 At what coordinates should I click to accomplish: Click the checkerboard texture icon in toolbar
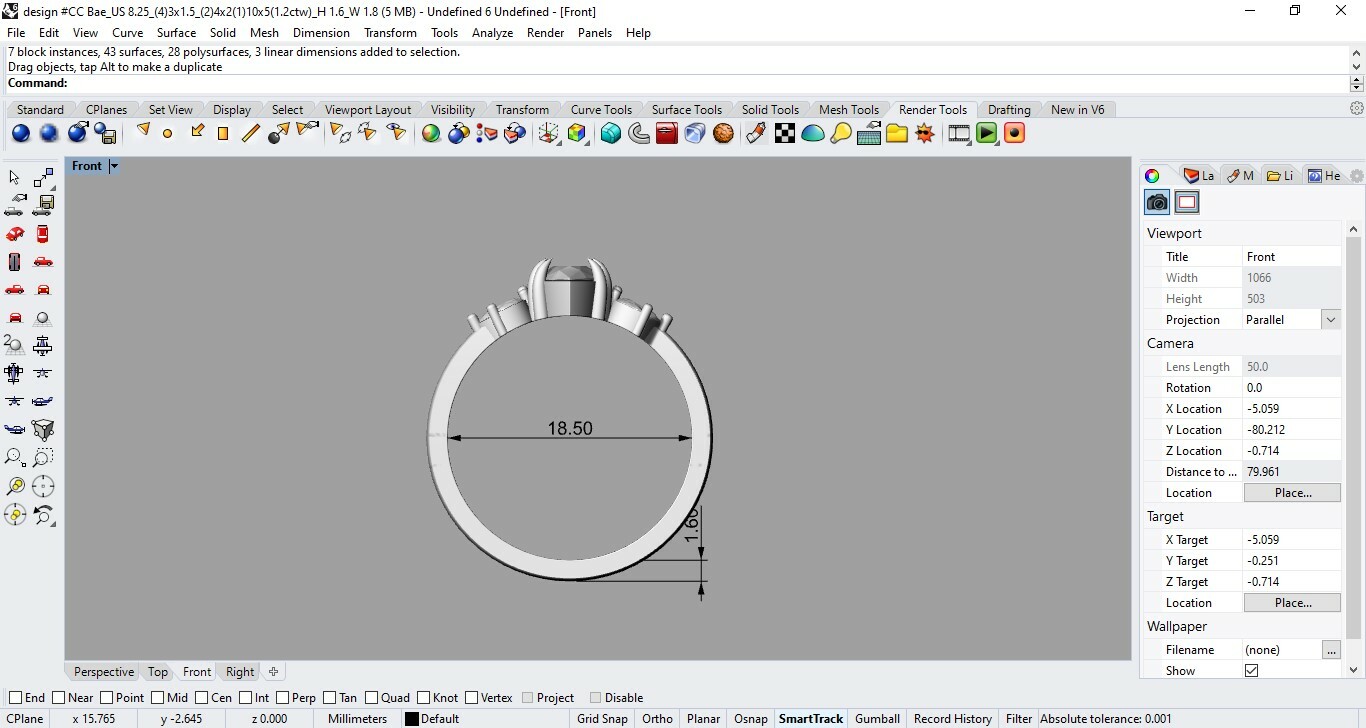click(785, 133)
